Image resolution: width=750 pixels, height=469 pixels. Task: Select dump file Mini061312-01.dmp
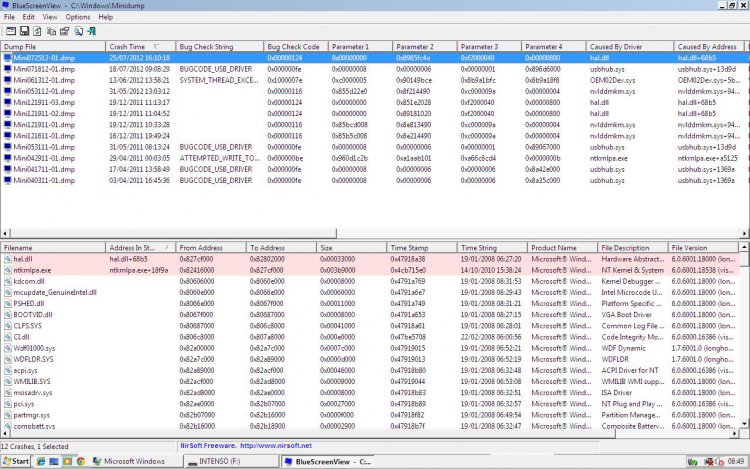pyautogui.click(x=44, y=80)
